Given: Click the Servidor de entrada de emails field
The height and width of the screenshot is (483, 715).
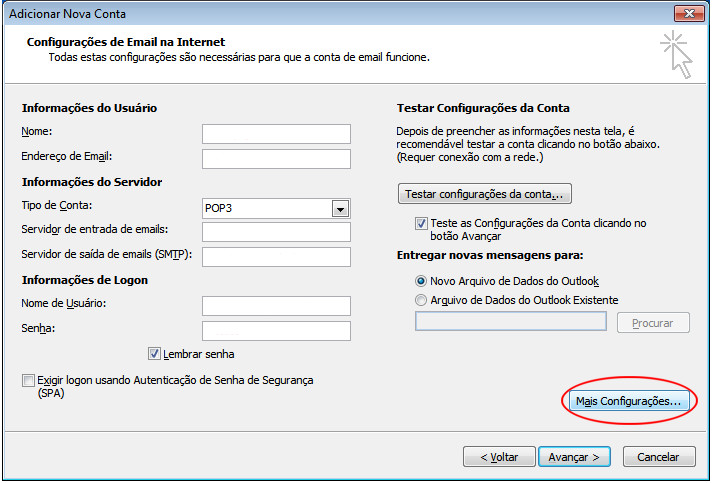Looking at the screenshot, I should pyautogui.click(x=276, y=232).
